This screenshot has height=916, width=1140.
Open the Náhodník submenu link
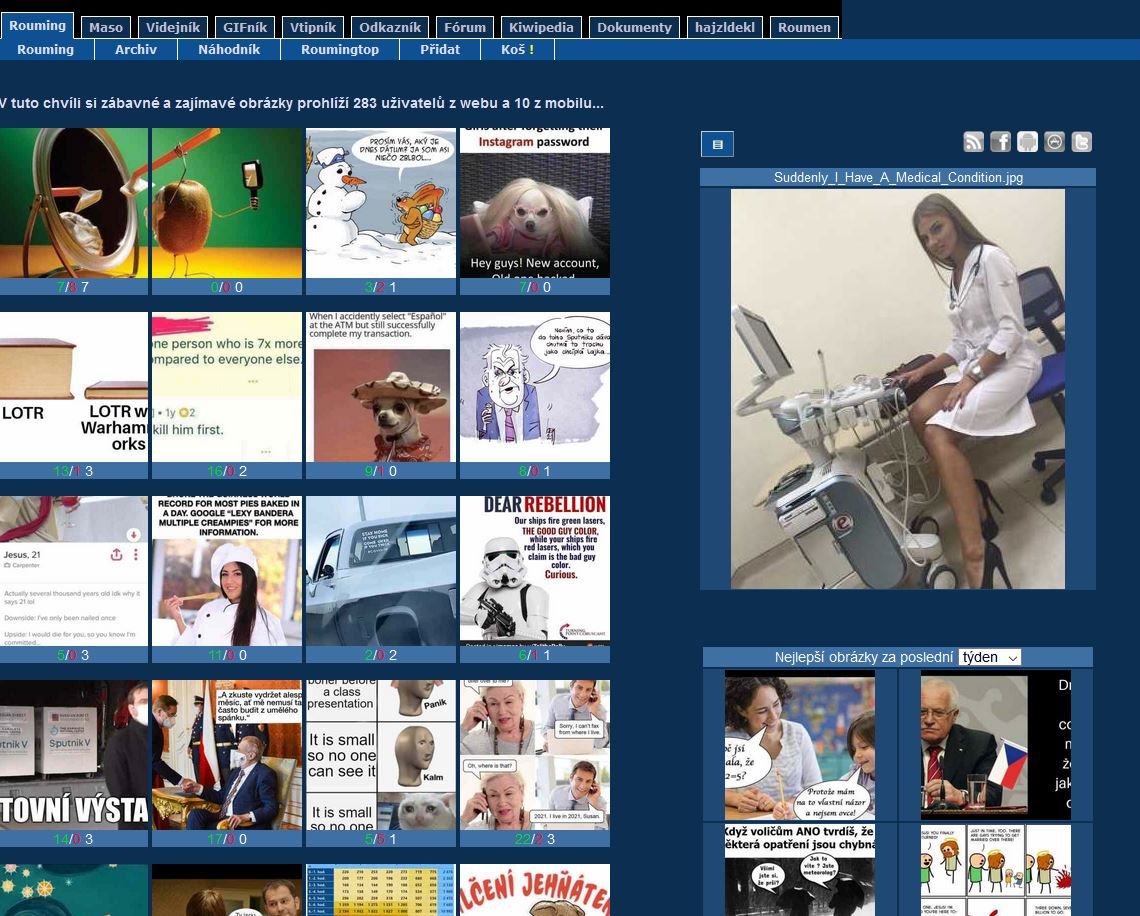pyautogui.click(x=229, y=49)
